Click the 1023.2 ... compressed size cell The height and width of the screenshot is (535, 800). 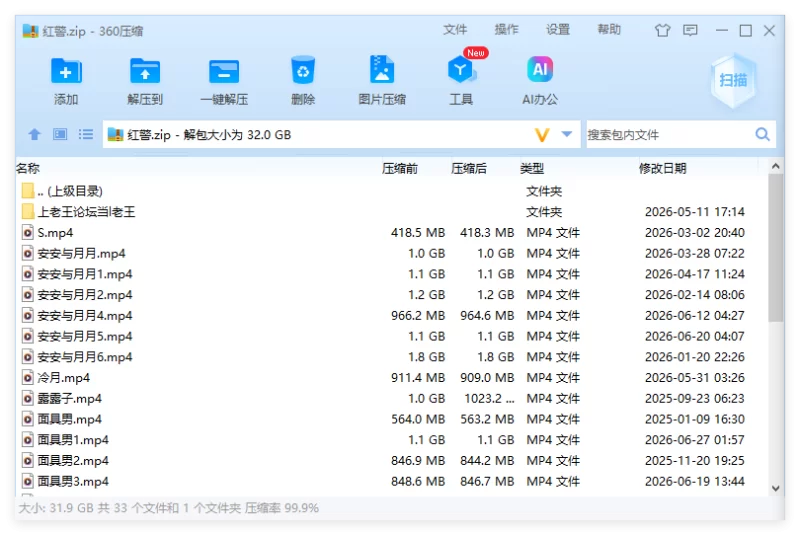(489, 398)
